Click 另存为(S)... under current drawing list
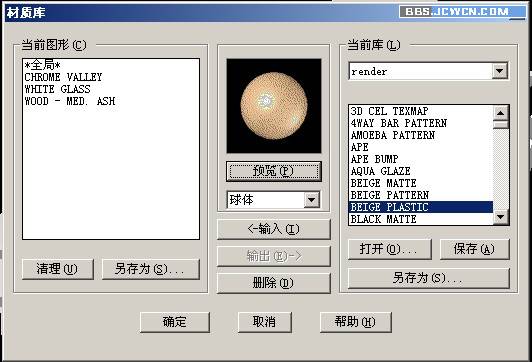The image size is (532, 362). tap(151, 269)
